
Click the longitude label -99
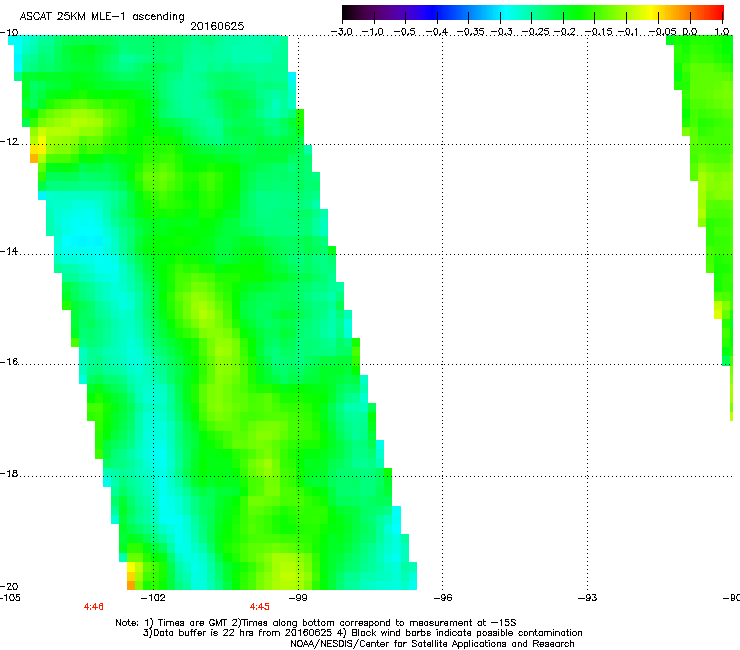pyautogui.click(x=298, y=598)
